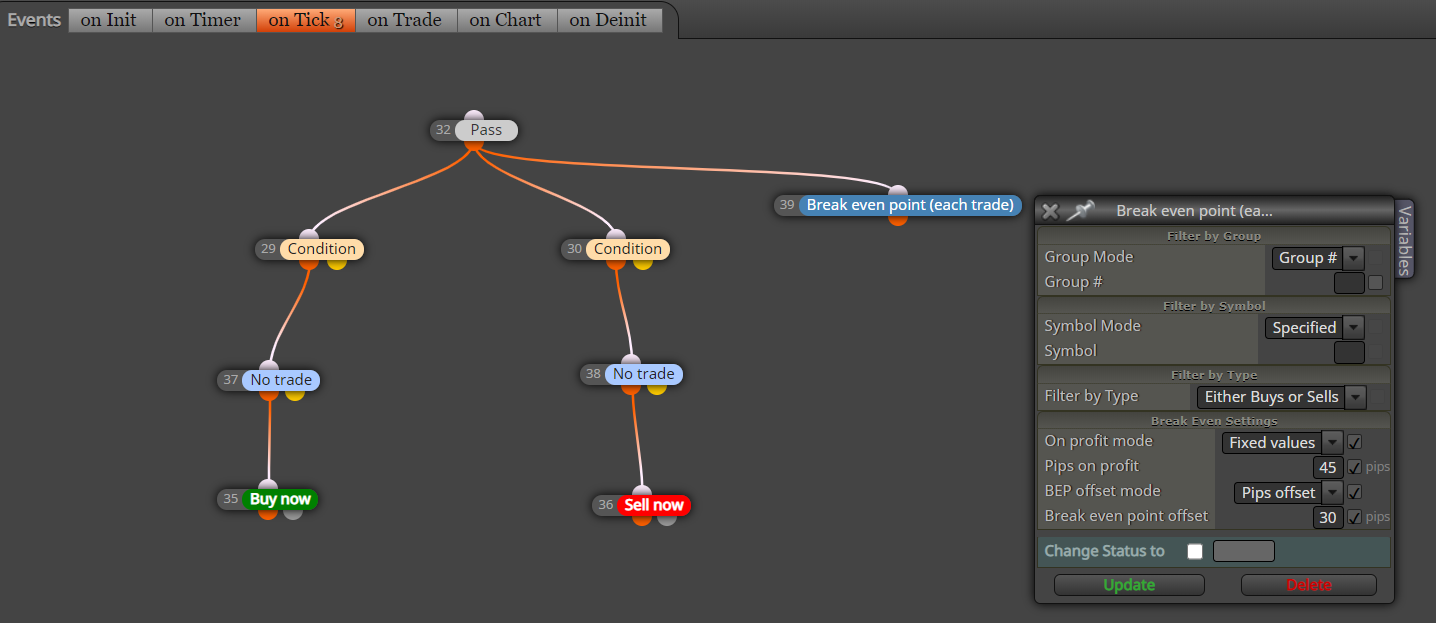Toggle the Break even point offset checkbox
This screenshot has width=1436, height=623.
click(x=1354, y=517)
